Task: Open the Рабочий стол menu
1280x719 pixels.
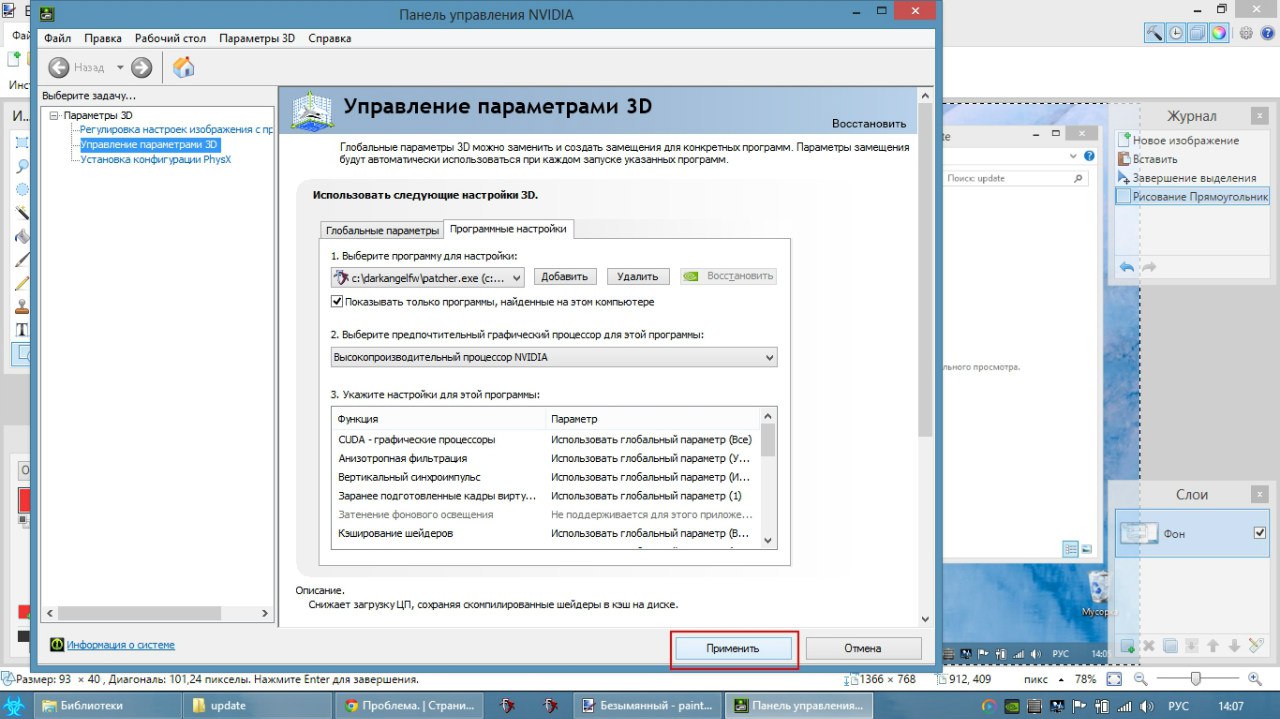Action: [170, 38]
